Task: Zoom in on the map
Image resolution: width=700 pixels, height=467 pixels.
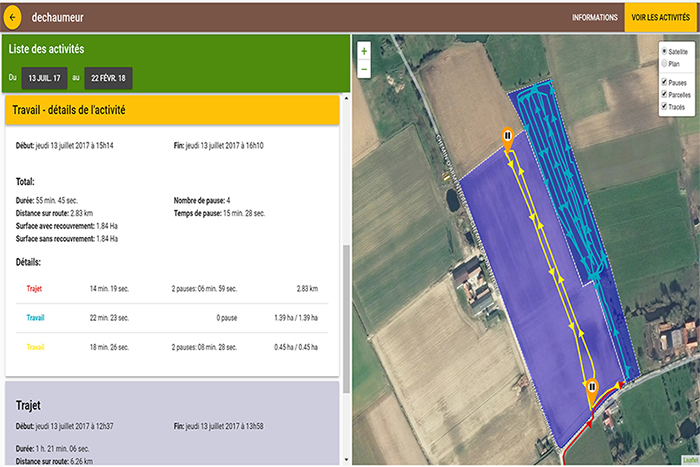Action: (364, 51)
